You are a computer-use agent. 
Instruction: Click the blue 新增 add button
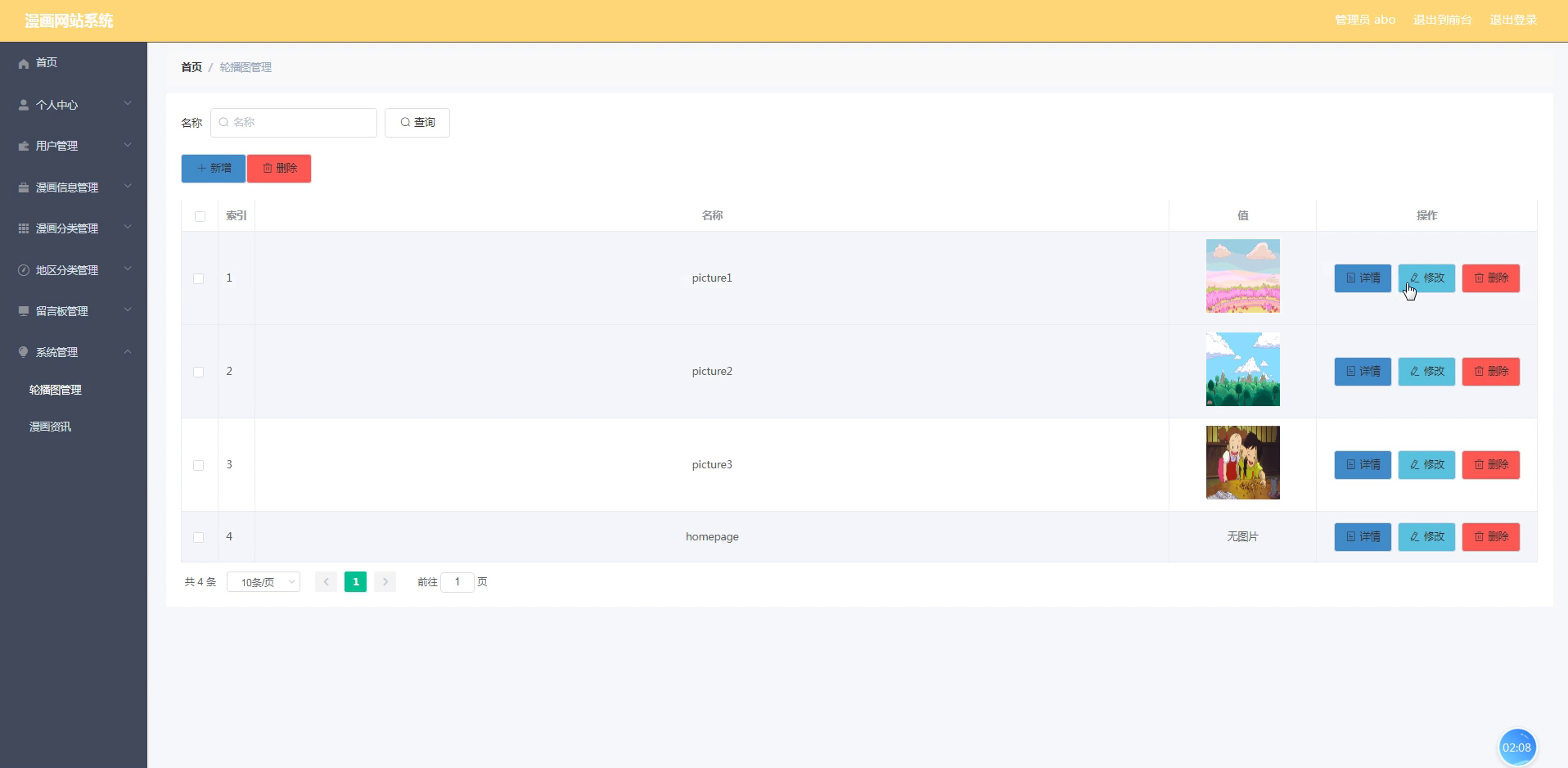click(214, 169)
